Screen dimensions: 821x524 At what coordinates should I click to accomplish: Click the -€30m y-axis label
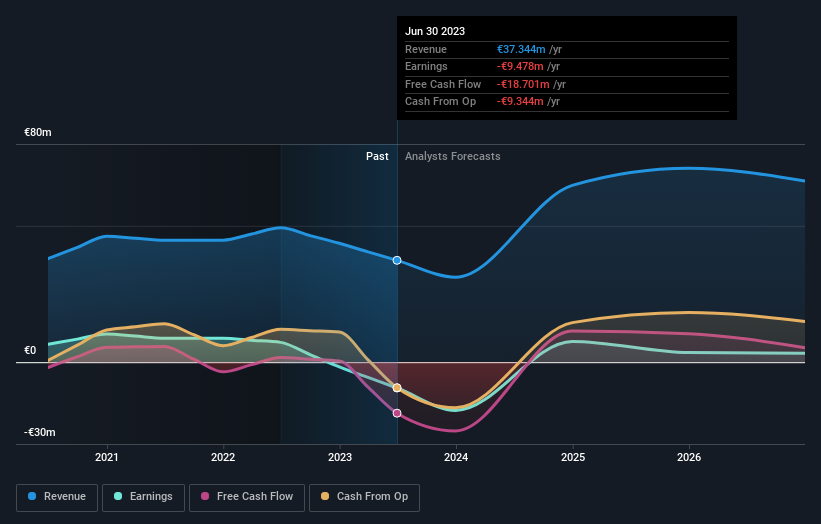[40, 432]
